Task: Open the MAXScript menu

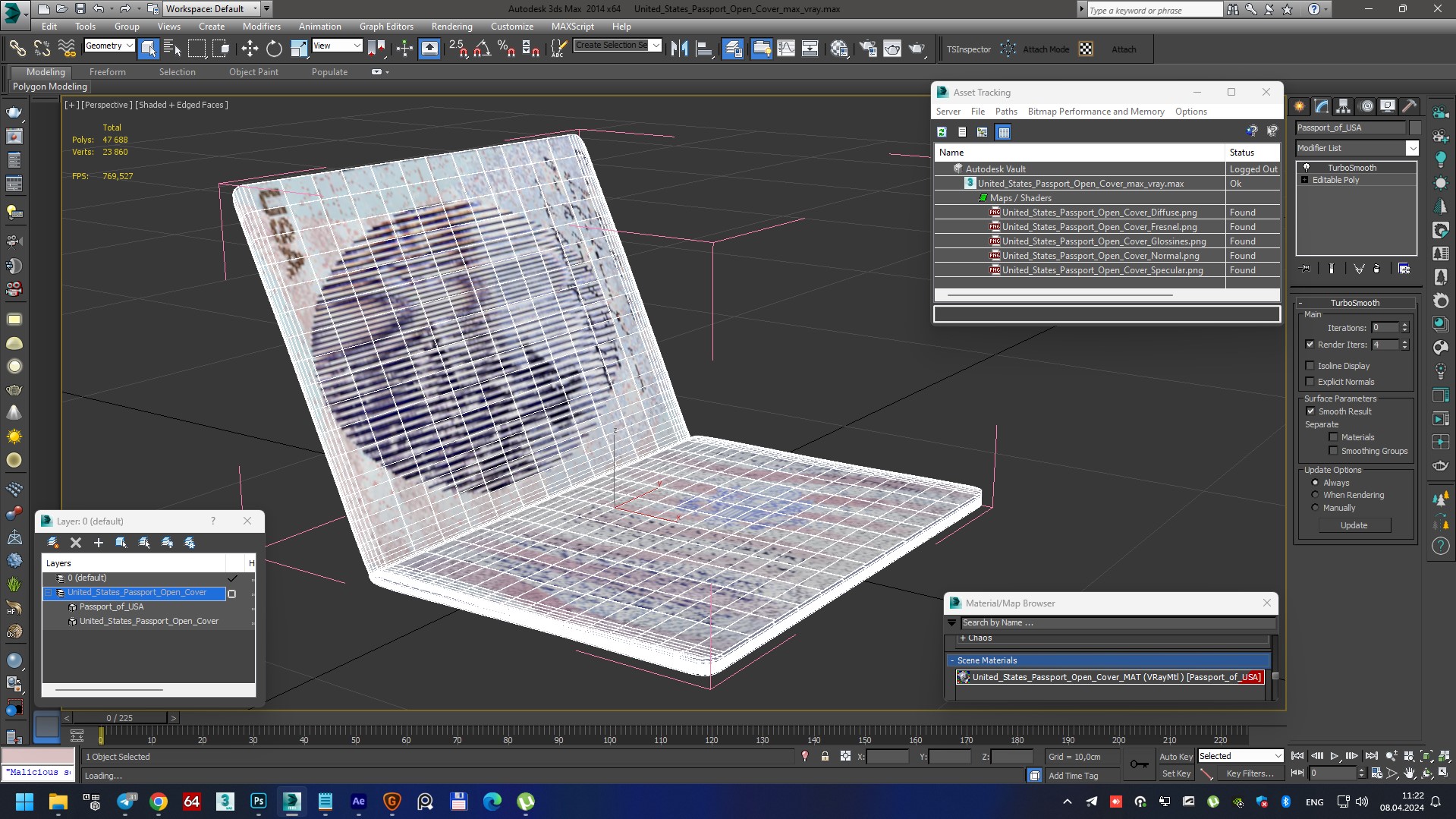Action: [573, 27]
